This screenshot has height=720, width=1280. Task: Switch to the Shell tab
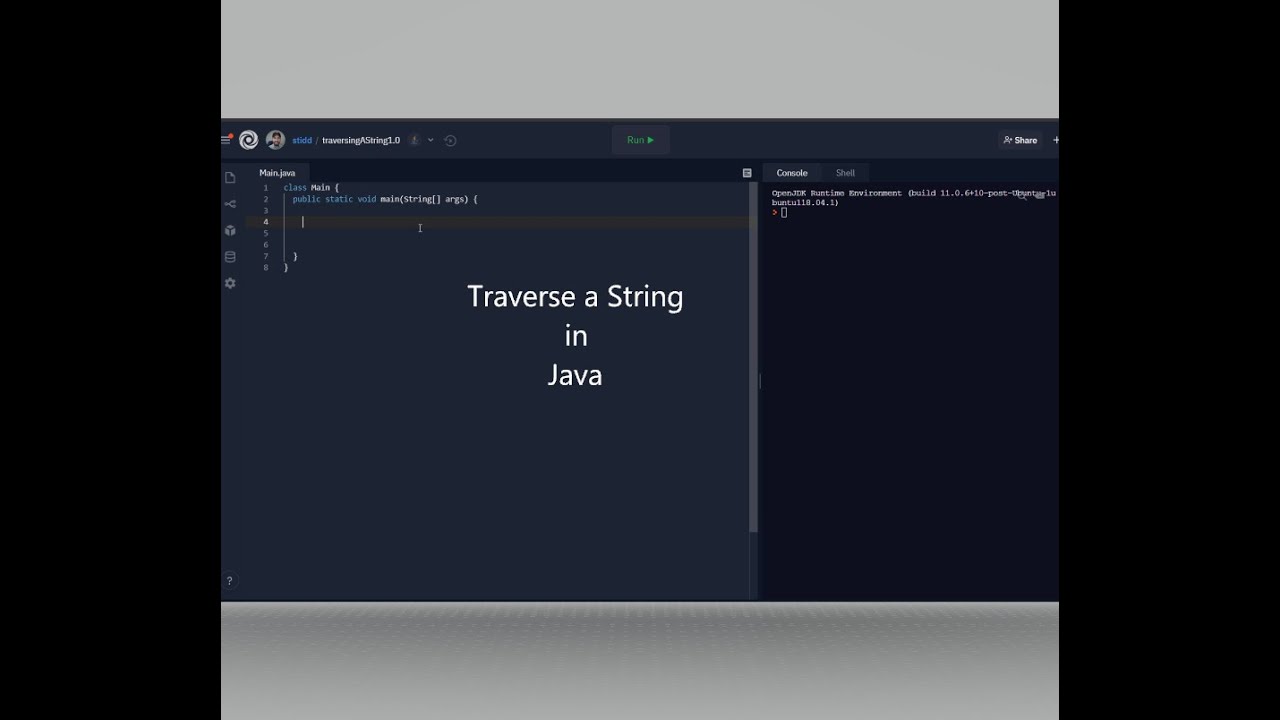[845, 173]
